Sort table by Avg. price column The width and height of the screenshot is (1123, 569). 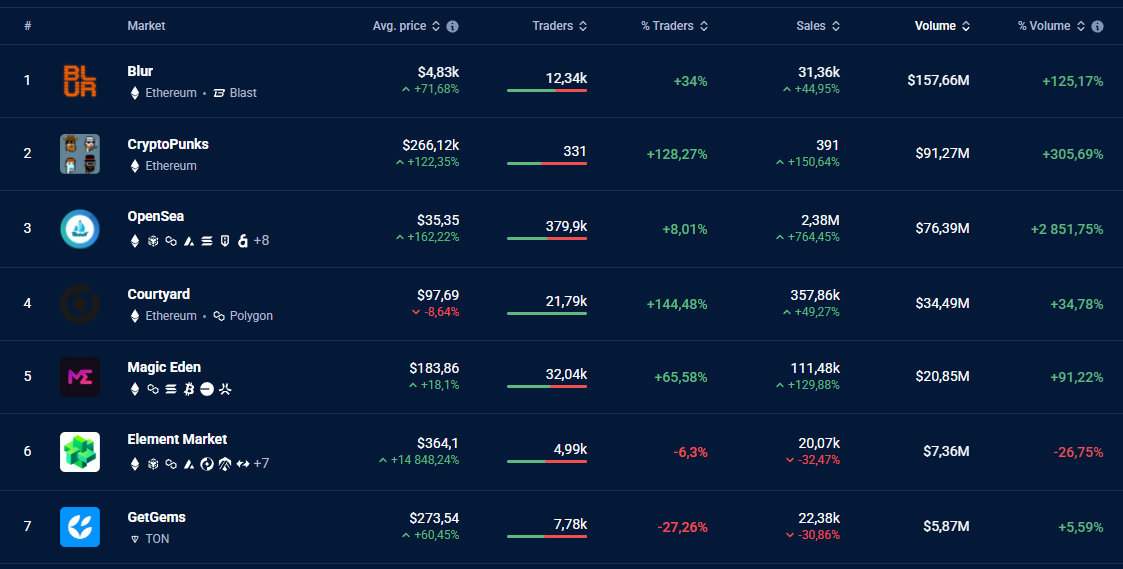click(406, 26)
